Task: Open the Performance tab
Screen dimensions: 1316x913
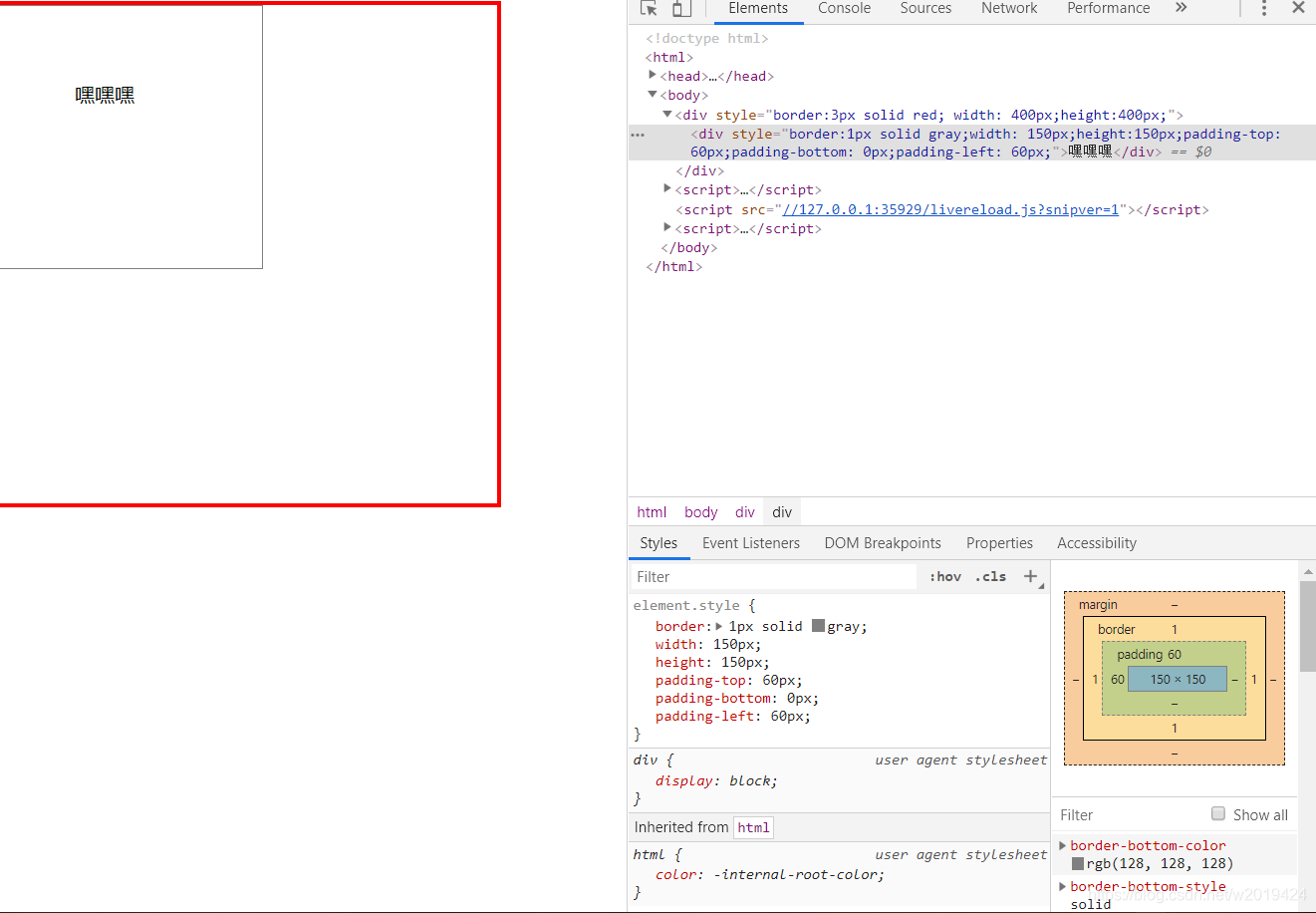Action: coord(1108,8)
